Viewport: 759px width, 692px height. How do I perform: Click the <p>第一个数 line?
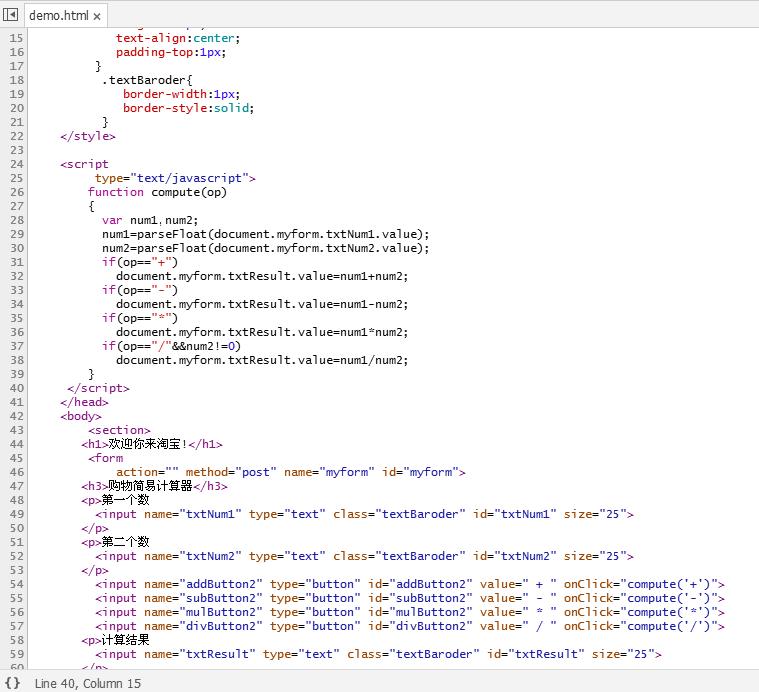coord(115,500)
